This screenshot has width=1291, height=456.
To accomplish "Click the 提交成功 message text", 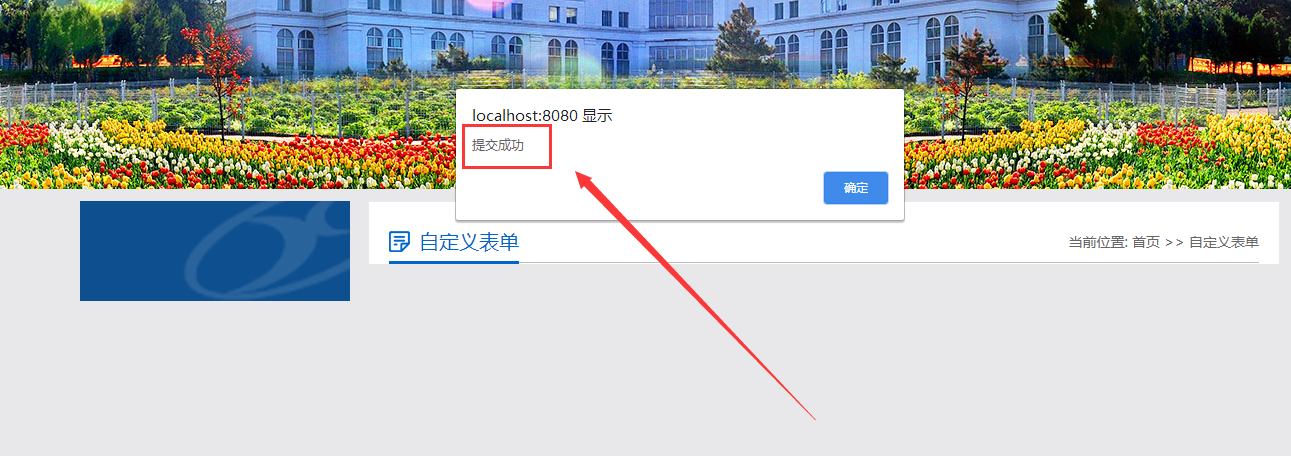I will coord(498,146).
